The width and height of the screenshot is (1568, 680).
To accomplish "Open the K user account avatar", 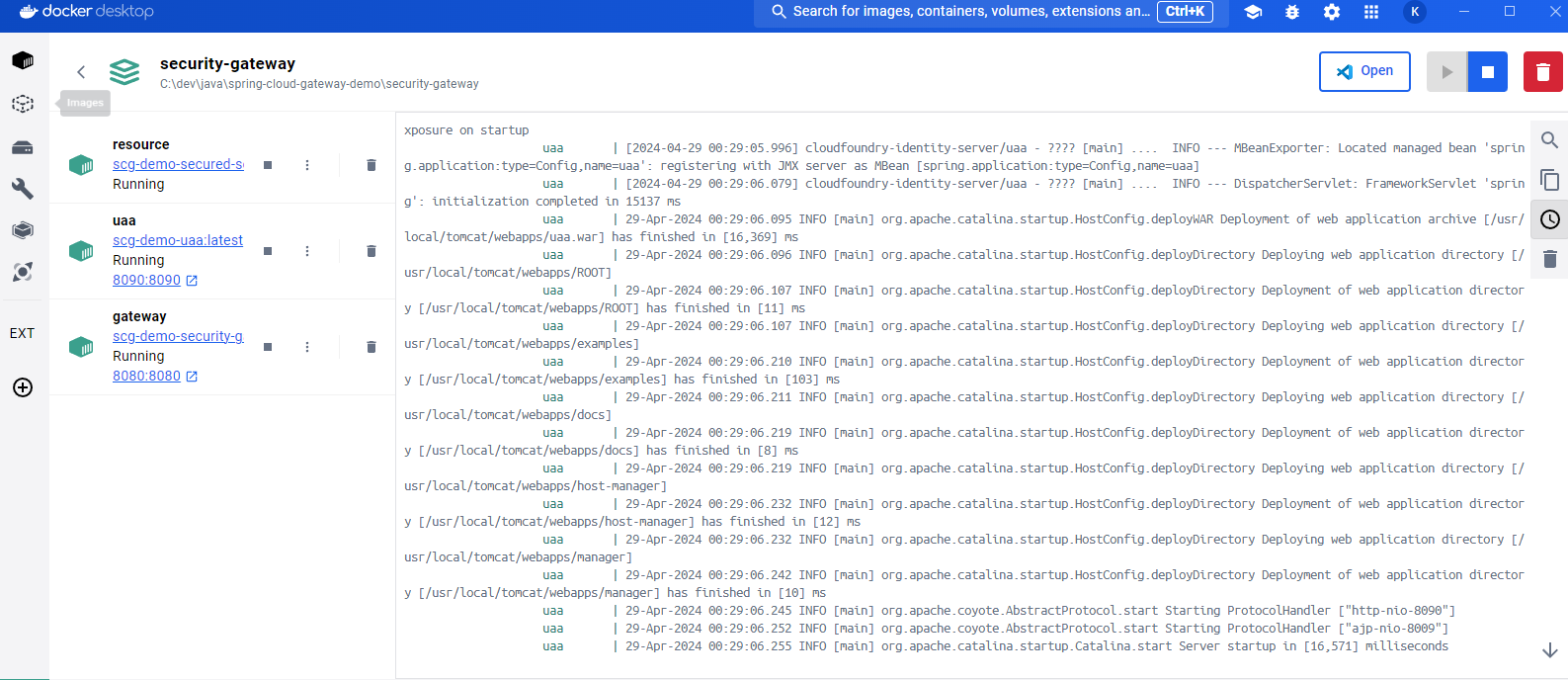I will click(1415, 12).
